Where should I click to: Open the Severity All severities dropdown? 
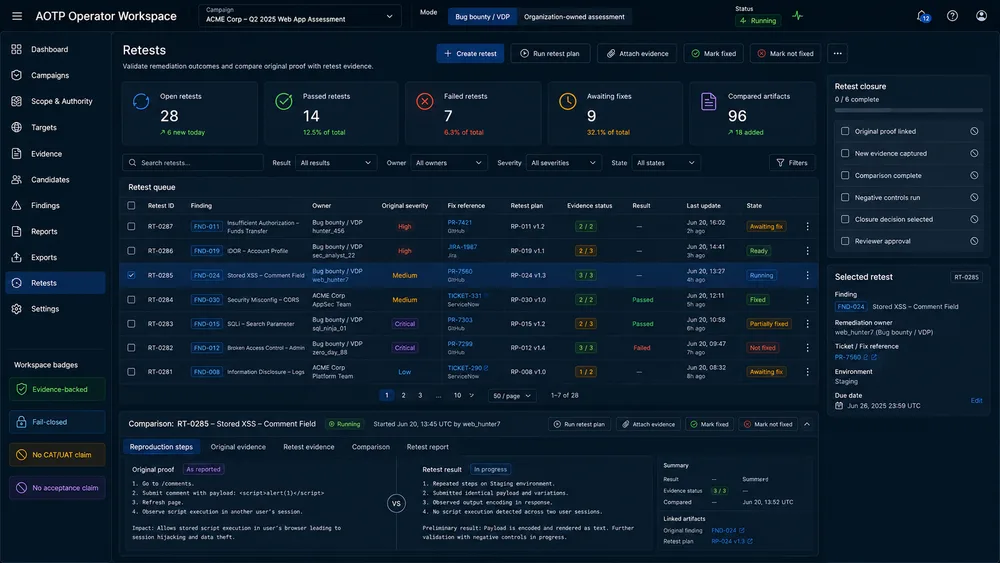[x=564, y=163]
